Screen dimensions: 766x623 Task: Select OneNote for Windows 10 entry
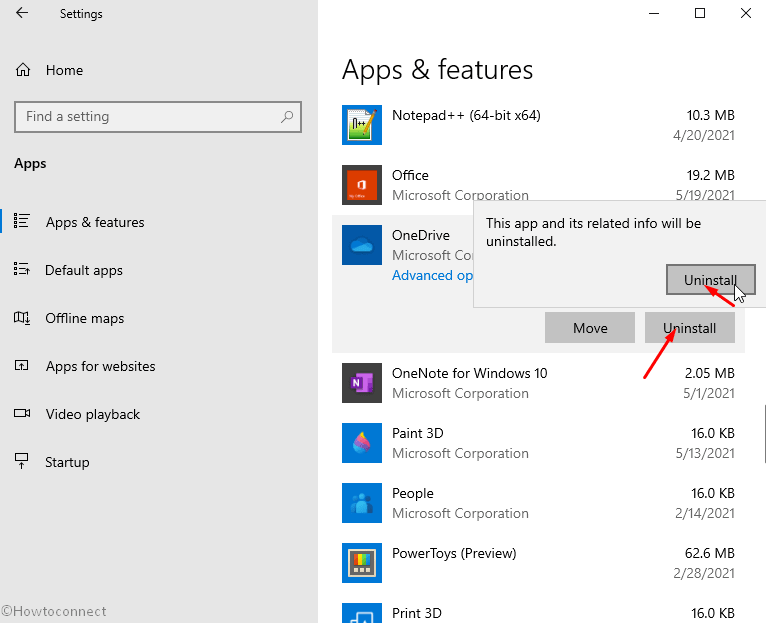pyautogui.click(x=469, y=373)
